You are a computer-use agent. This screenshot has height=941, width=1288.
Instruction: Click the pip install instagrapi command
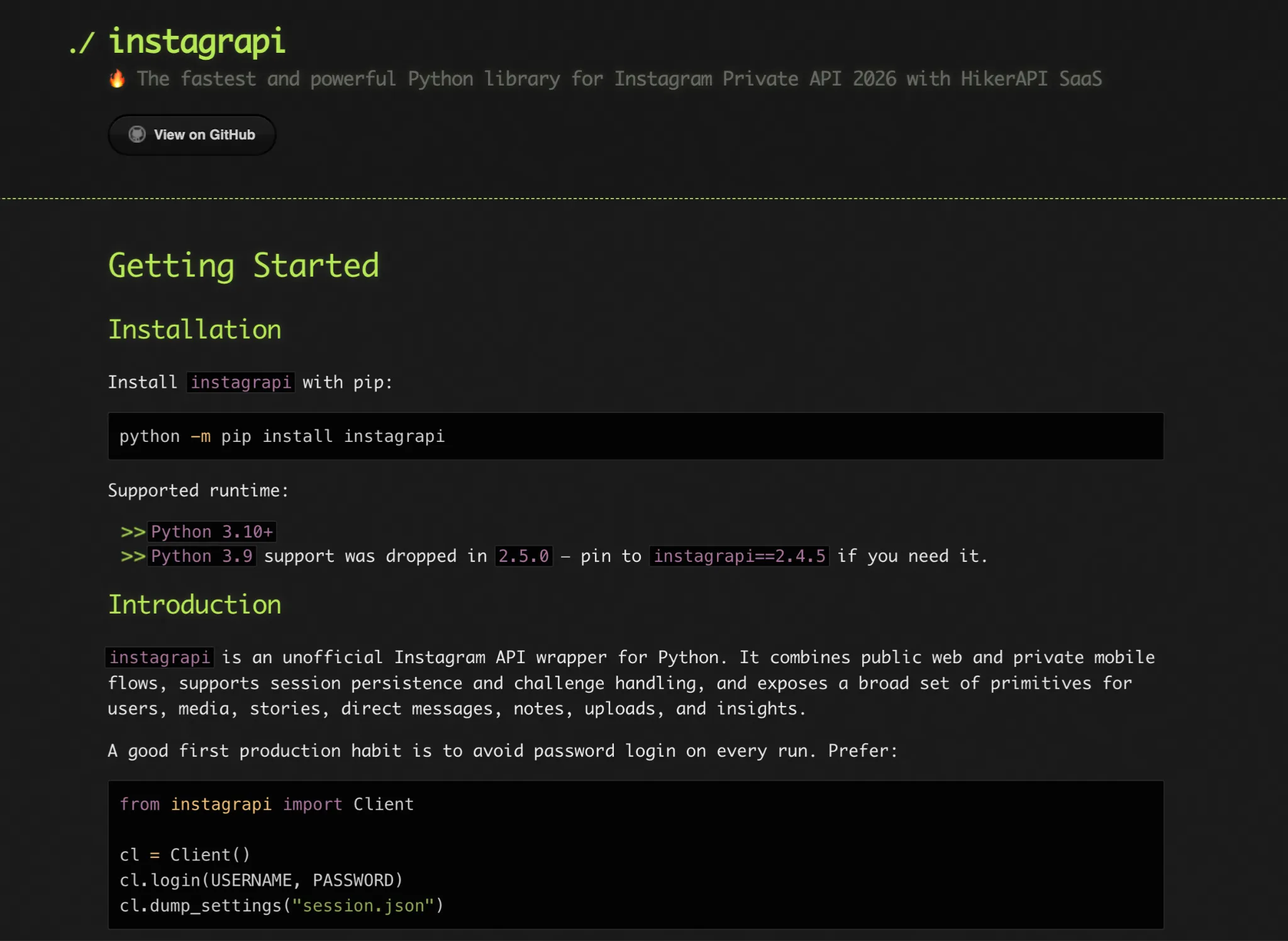point(282,436)
